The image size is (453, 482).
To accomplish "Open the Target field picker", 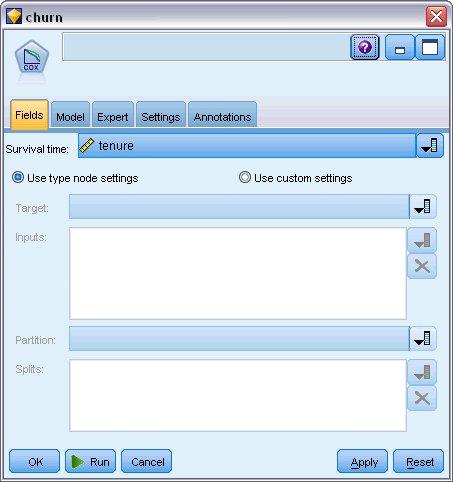I will [423, 207].
